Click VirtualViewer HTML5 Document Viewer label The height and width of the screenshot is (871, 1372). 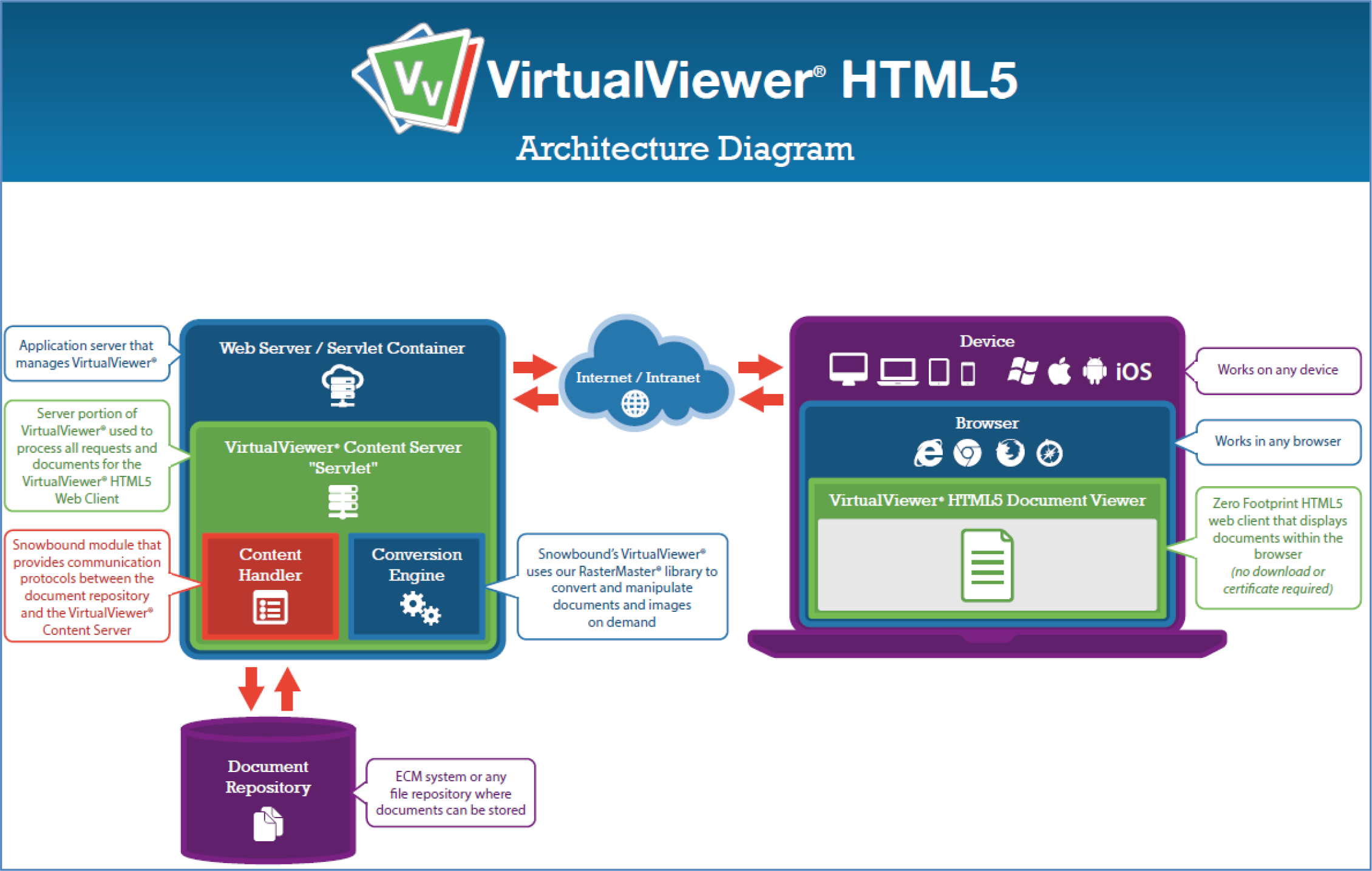point(987,500)
